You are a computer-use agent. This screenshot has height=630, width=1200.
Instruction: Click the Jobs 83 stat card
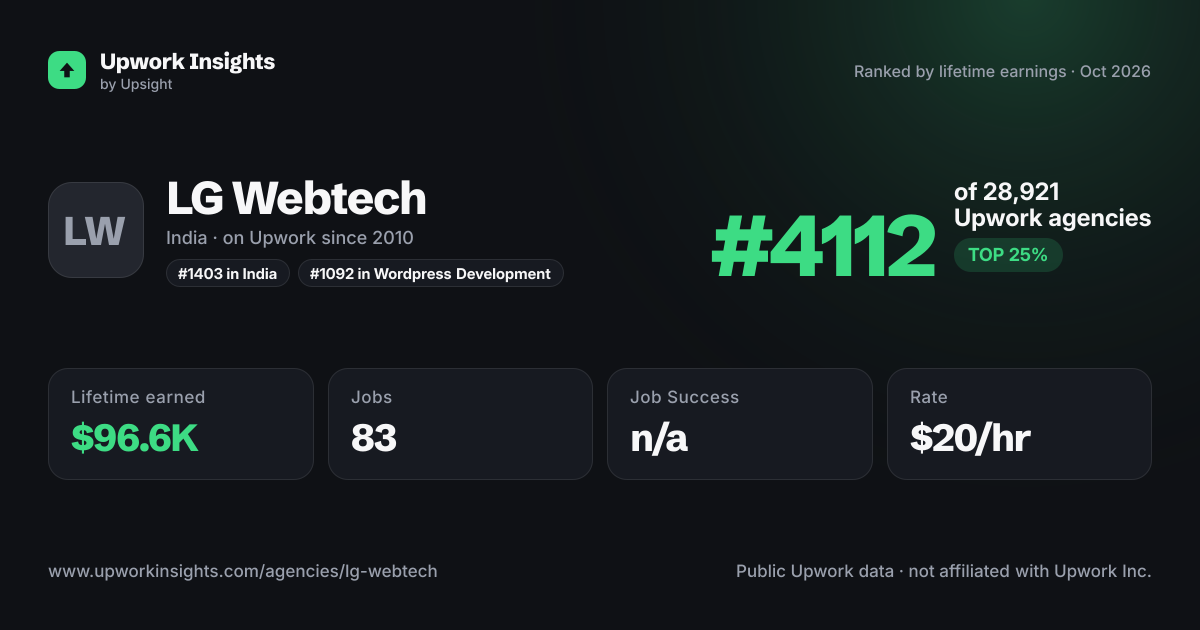coord(460,424)
